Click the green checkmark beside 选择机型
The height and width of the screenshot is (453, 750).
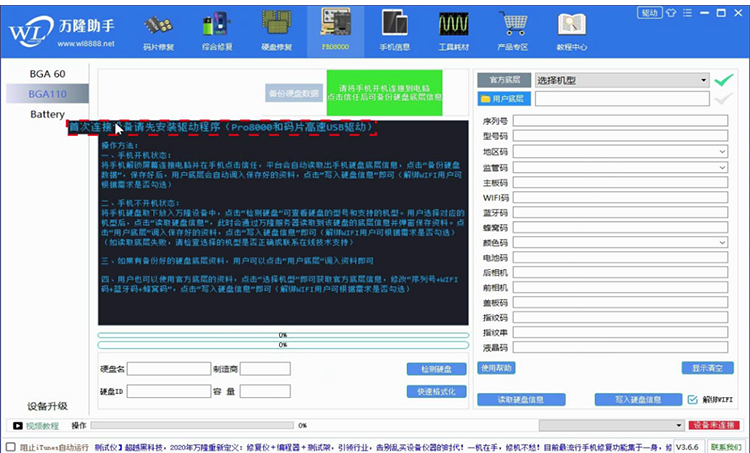click(723, 80)
